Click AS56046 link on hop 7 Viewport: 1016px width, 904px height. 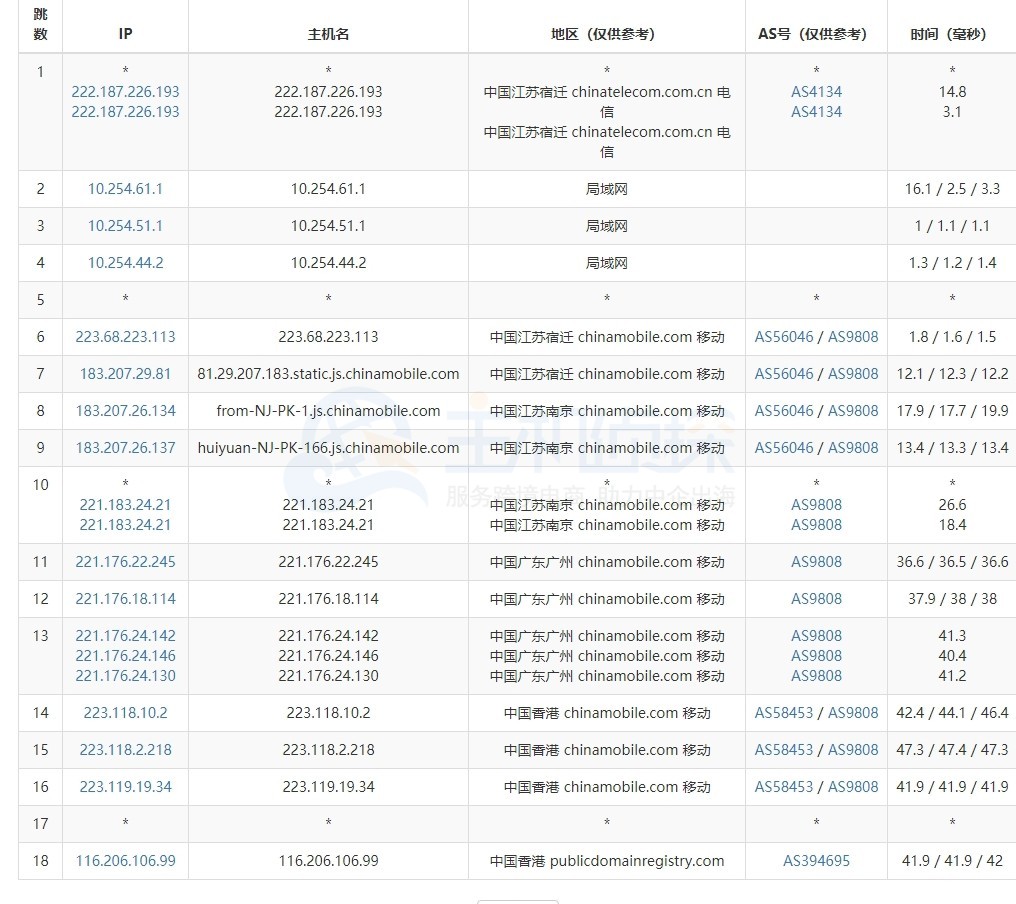pyautogui.click(x=784, y=373)
